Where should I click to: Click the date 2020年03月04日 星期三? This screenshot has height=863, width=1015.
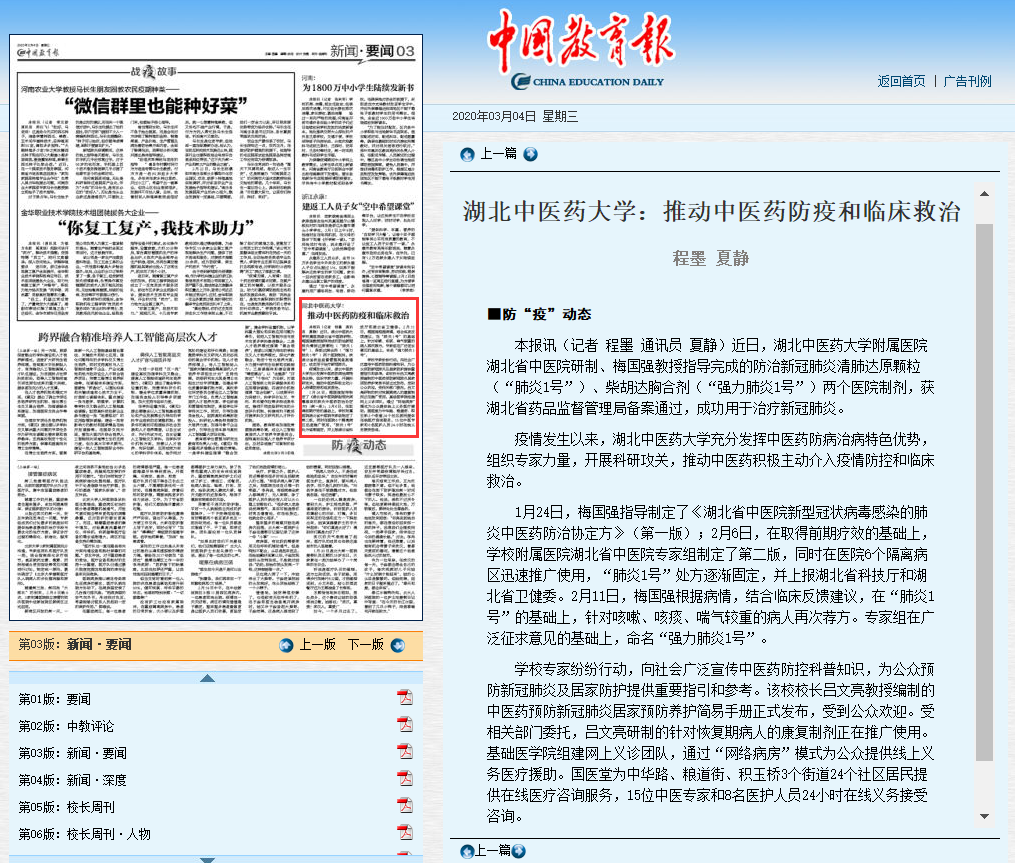tap(515, 117)
